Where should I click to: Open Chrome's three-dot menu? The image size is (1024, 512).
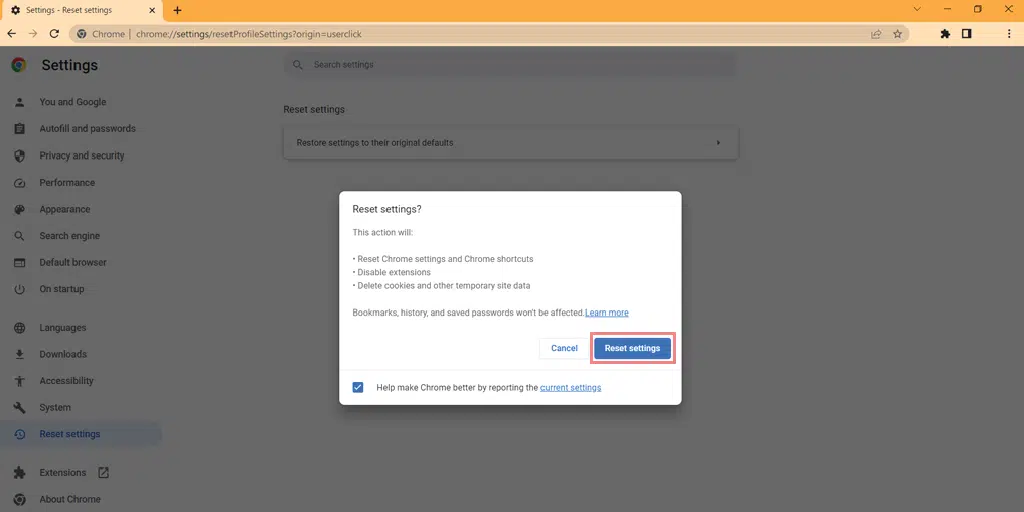(x=1009, y=33)
